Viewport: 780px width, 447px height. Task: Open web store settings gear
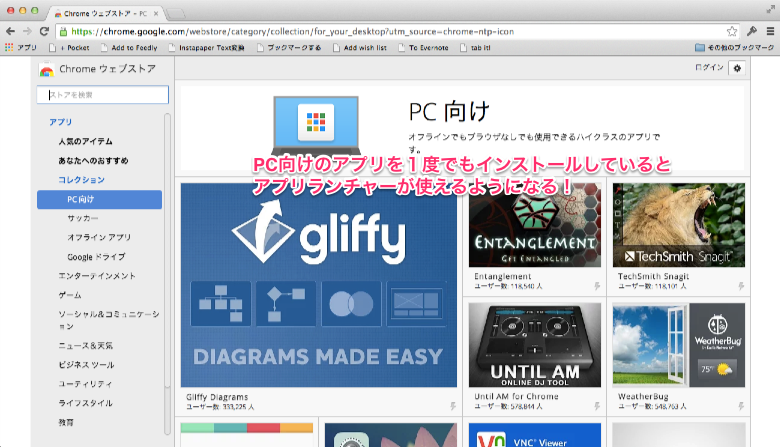coord(737,68)
